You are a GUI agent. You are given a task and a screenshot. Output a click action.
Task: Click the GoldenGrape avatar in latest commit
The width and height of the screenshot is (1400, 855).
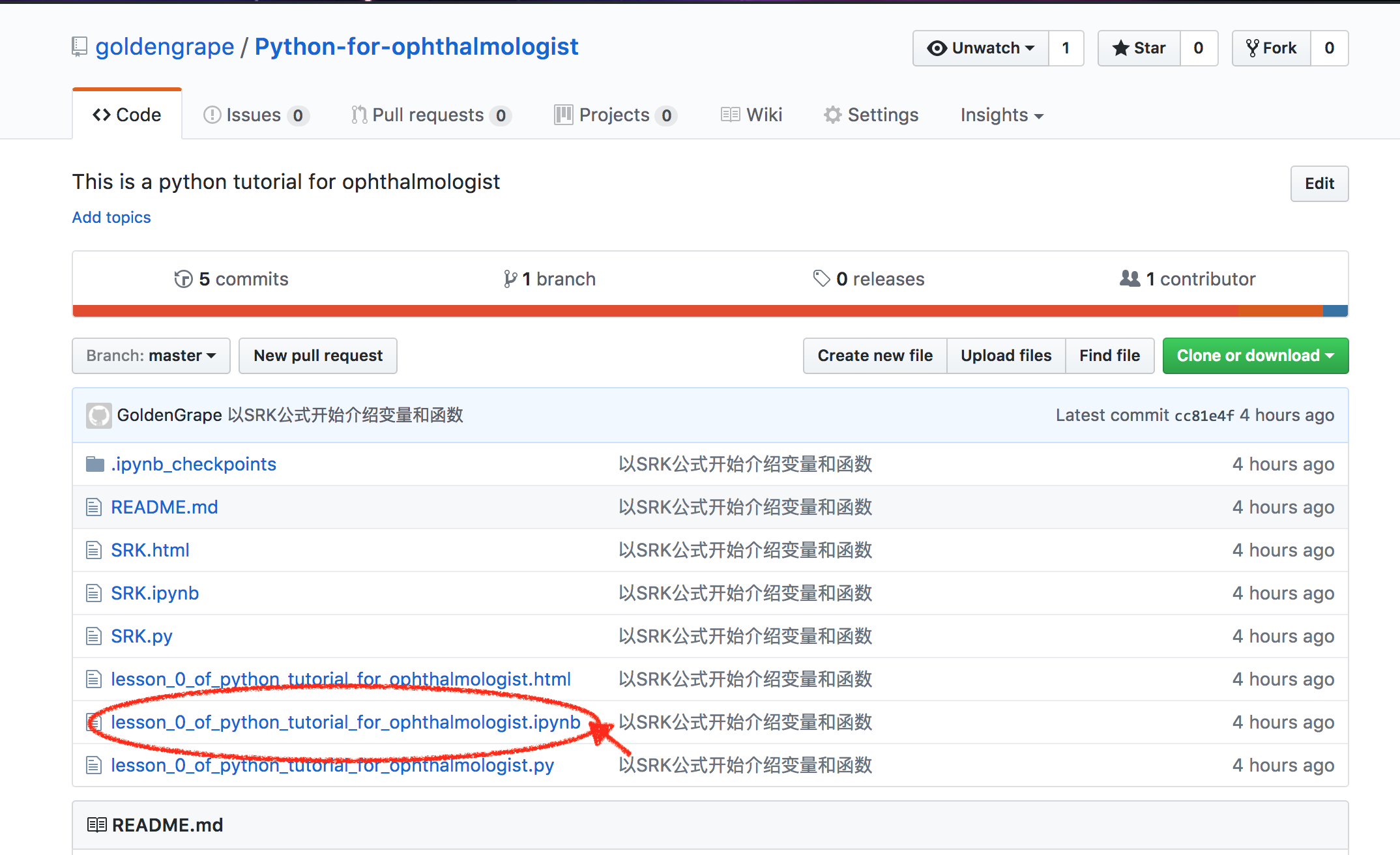[x=98, y=415]
